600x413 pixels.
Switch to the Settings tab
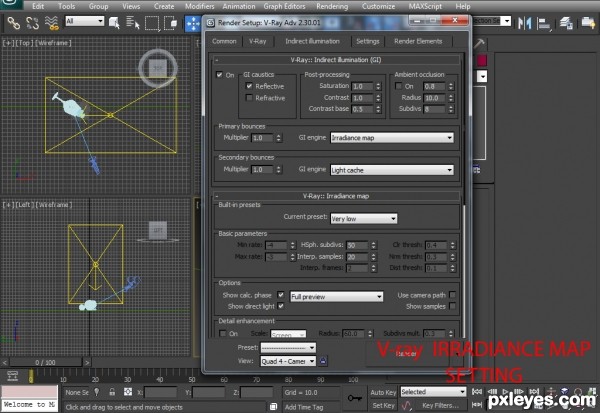coord(367,41)
